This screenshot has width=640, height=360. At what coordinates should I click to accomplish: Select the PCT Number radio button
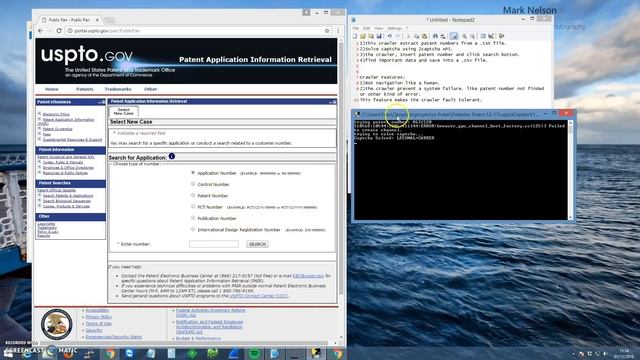click(x=193, y=207)
